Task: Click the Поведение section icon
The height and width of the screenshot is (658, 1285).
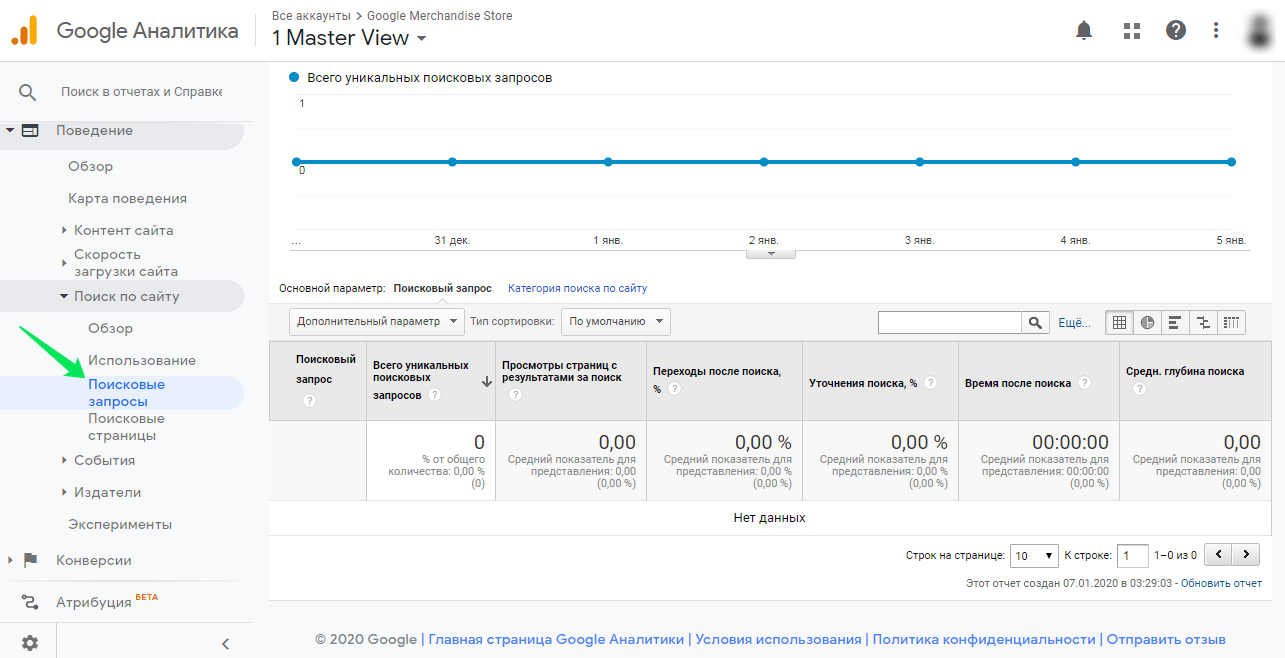Action: pyautogui.click(x=30, y=130)
